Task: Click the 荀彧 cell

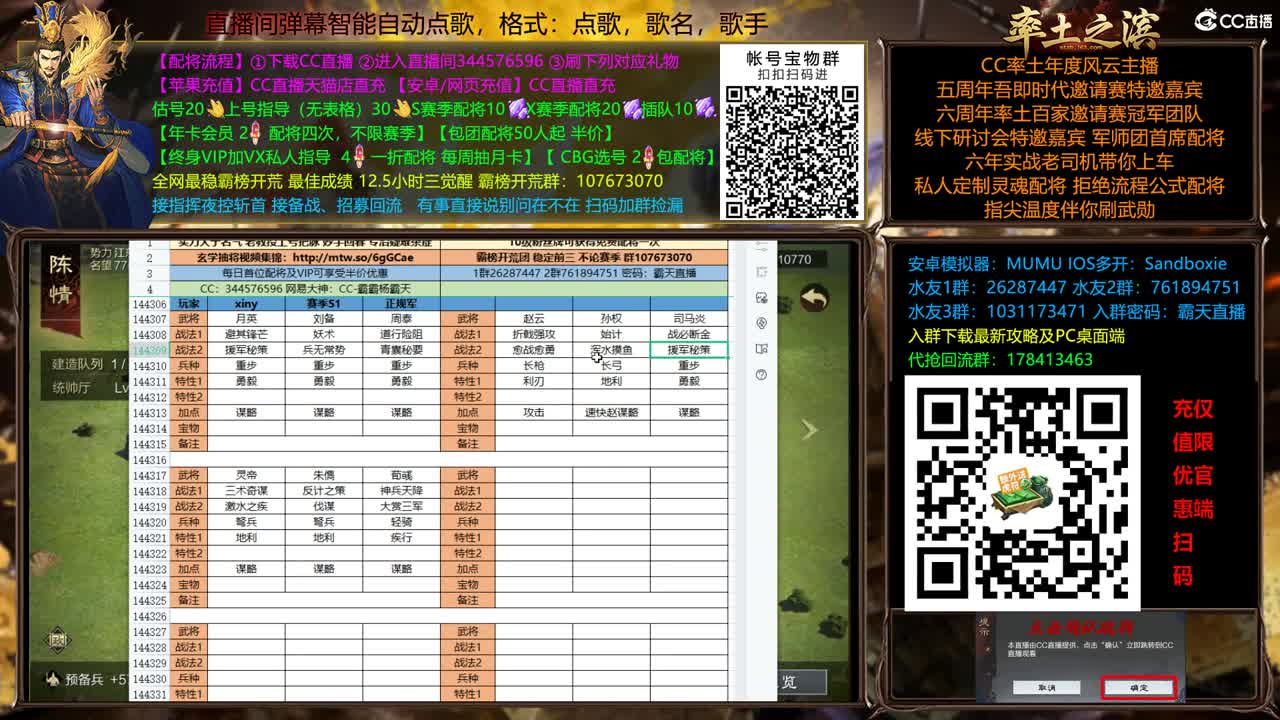Action: [x=401, y=475]
